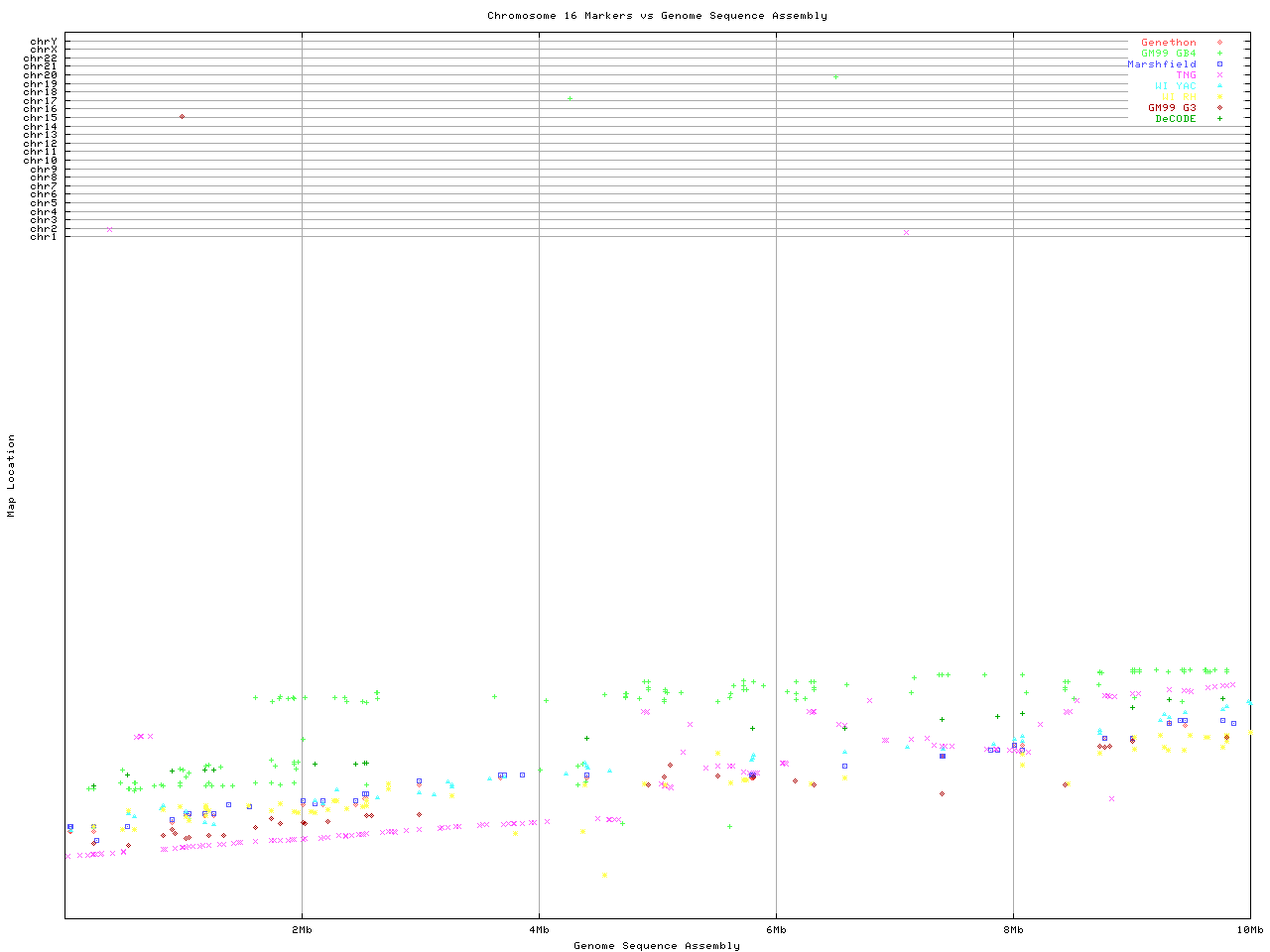Click the 6Mb x-axis tick label

pos(776,930)
